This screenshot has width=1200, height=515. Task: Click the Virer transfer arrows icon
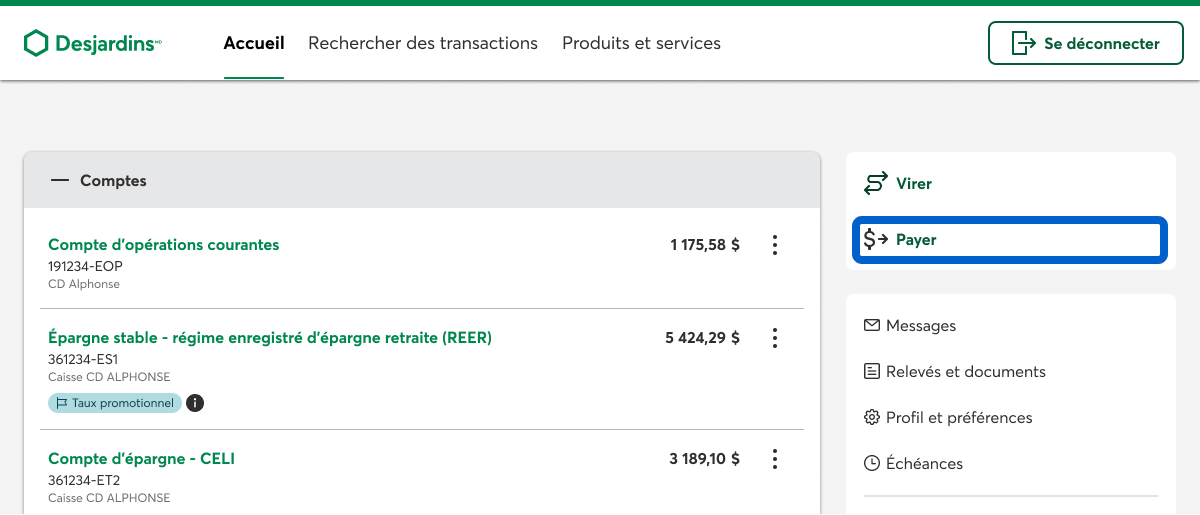[x=876, y=184]
